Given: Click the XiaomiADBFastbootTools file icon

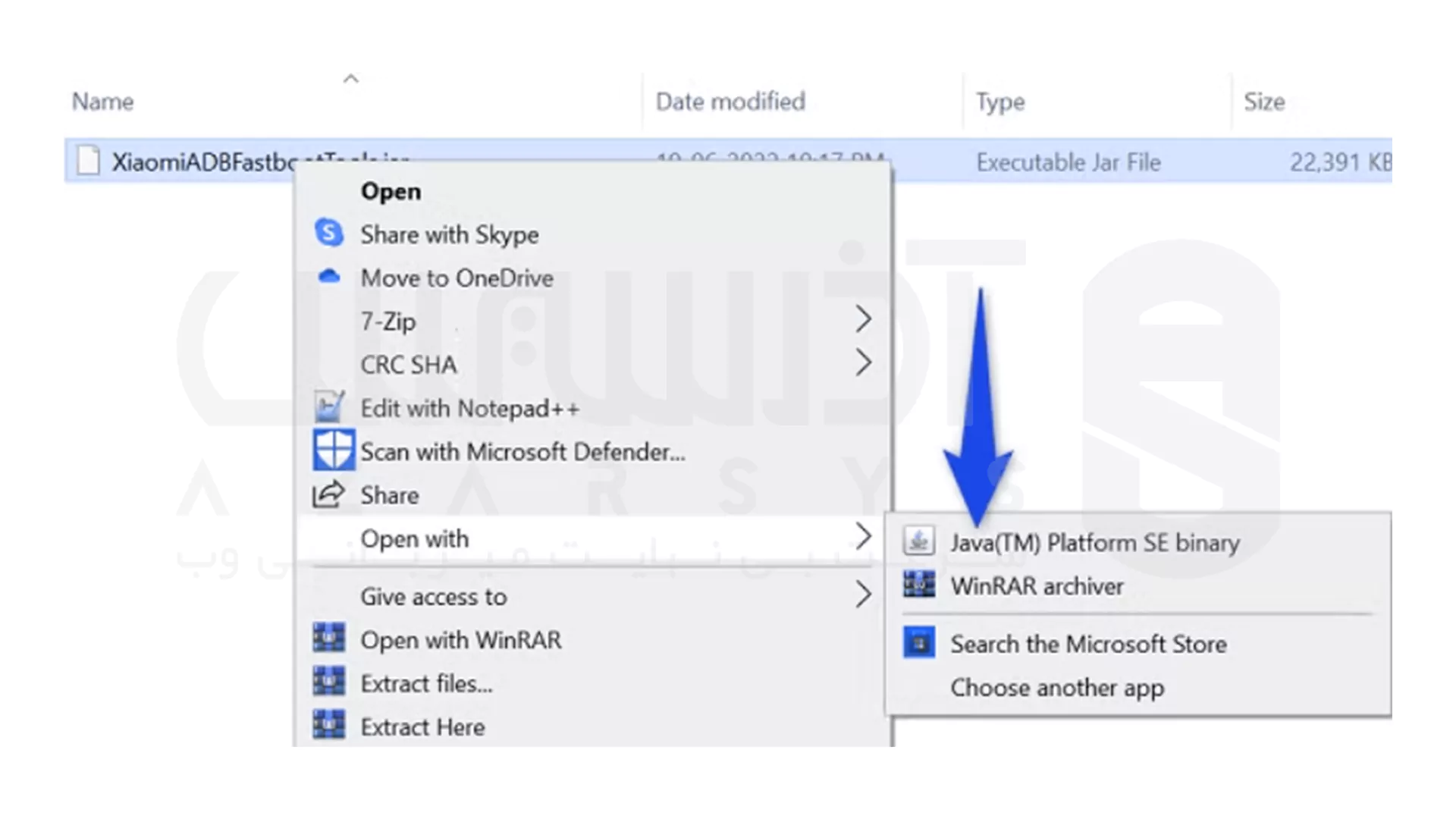Looking at the screenshot, I should click(x=89, y=161).
